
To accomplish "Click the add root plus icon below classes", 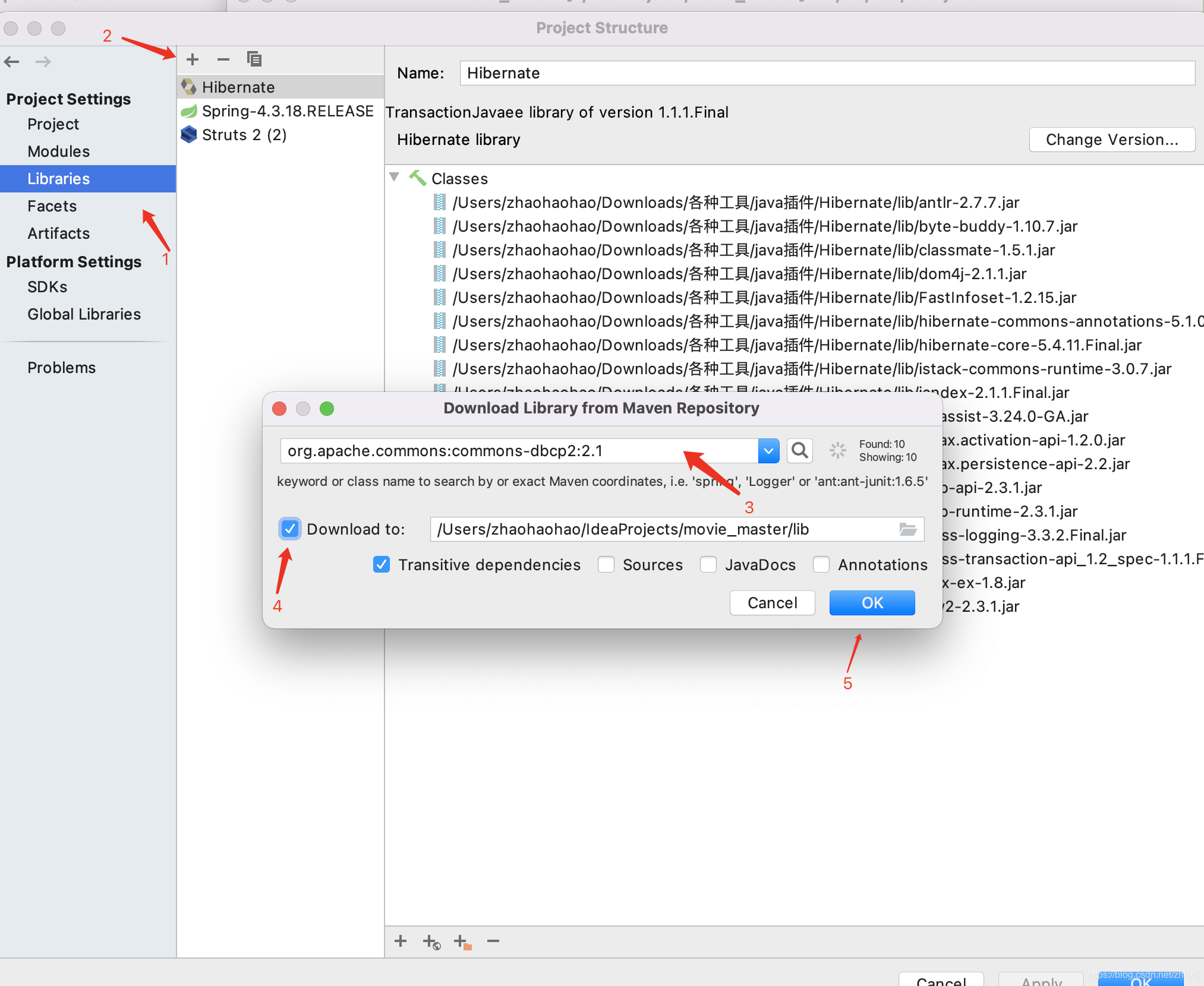I will click(401, 941).
